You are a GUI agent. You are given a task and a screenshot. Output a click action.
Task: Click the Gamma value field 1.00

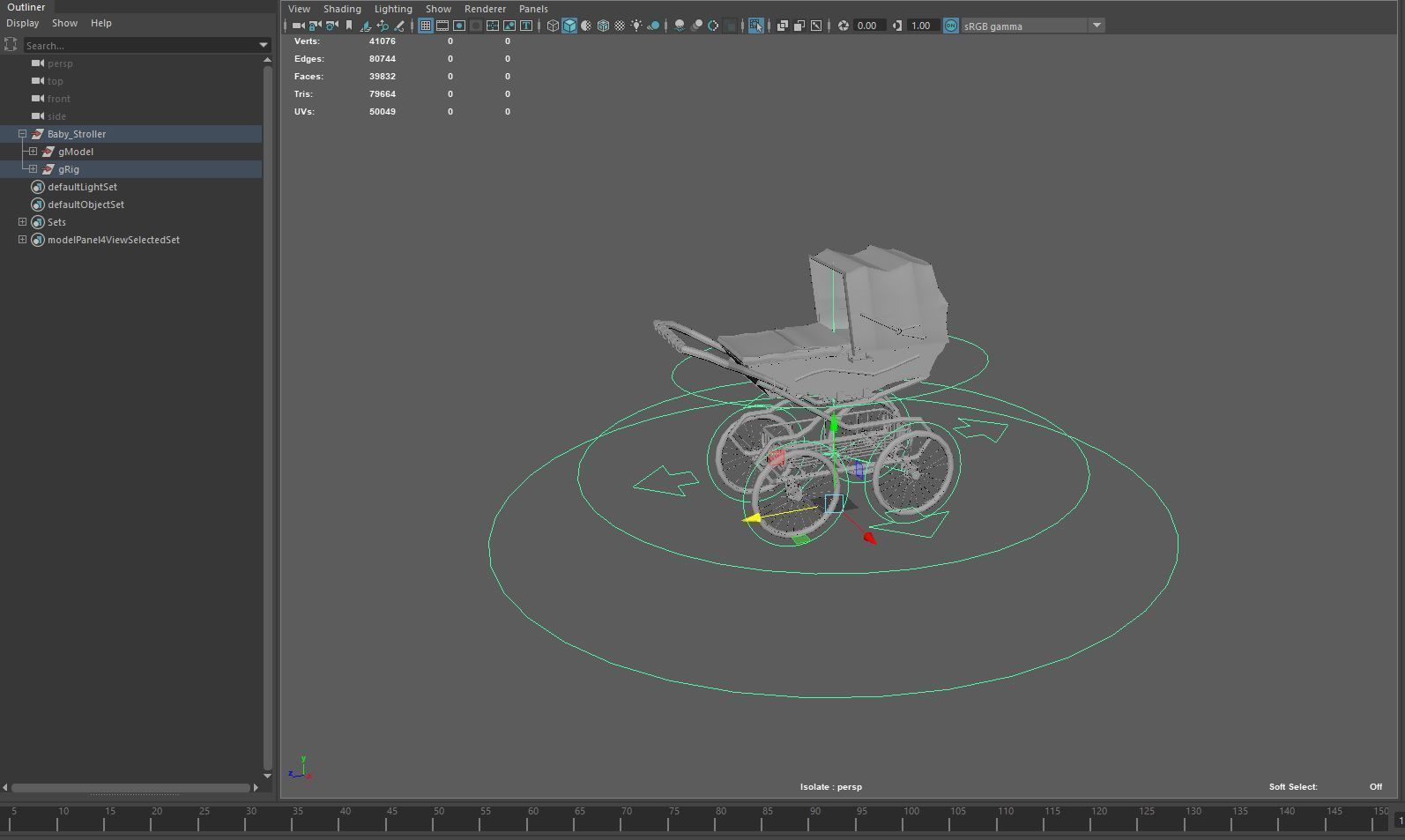pyautogui.click(x=922, y=26)
